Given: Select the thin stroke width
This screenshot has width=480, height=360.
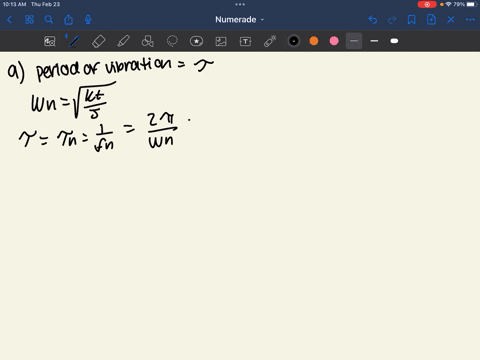Looking at the screenshot, I should point(354,41).
